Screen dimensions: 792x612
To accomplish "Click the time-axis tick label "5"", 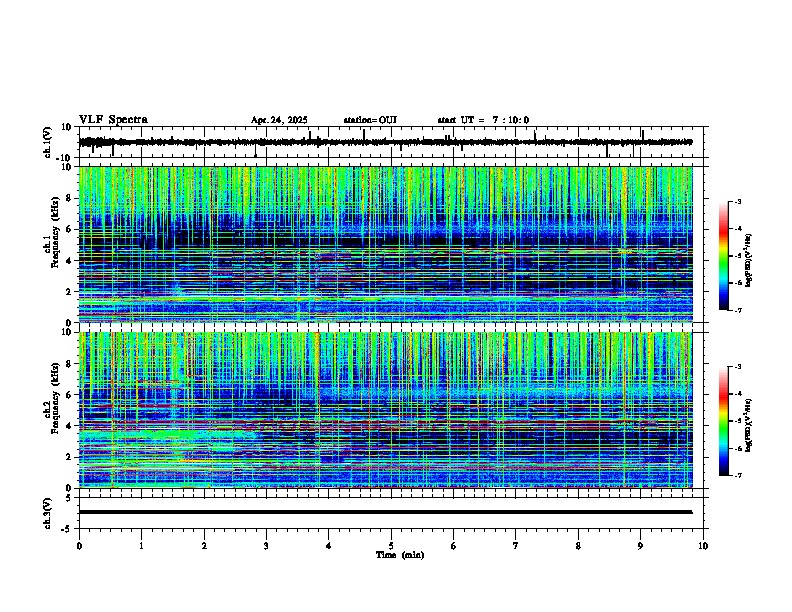I will (391, 546).
